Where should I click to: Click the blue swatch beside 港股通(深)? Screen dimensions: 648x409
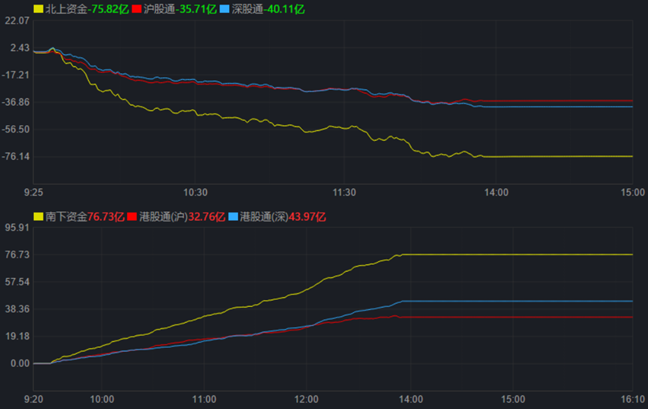click(233, 215)
